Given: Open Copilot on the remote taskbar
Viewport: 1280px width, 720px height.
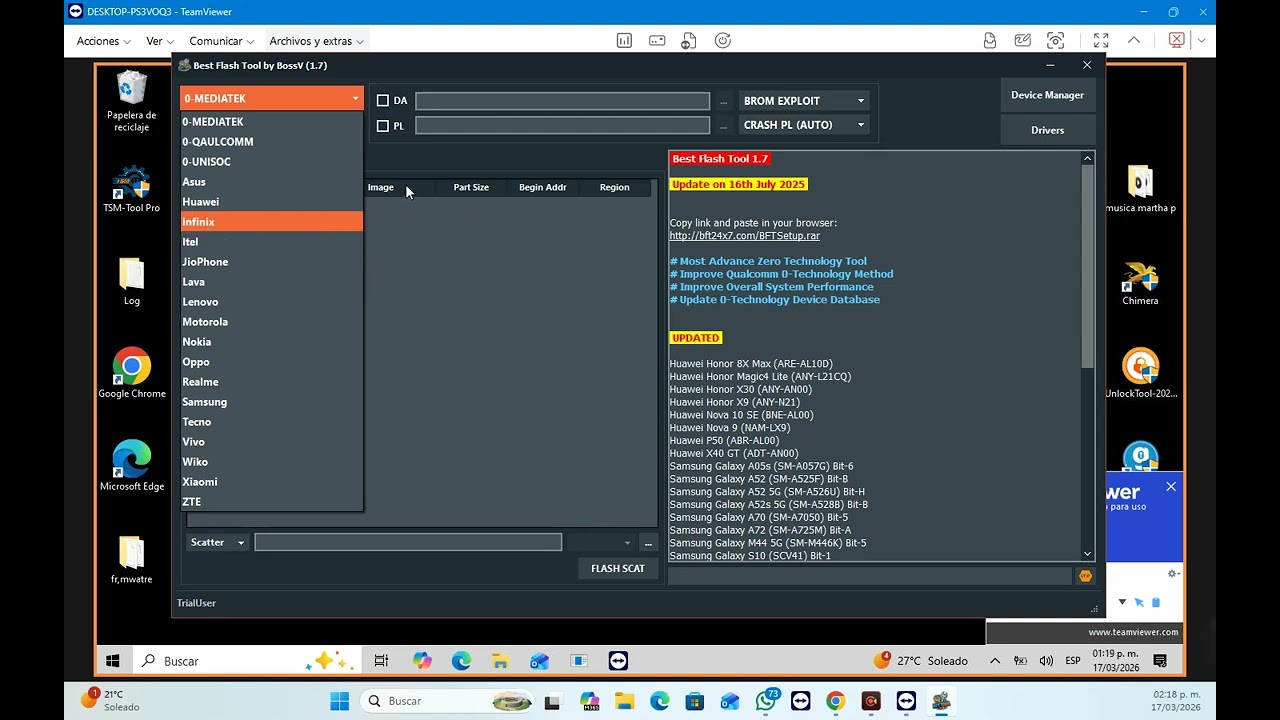Looking at the screenshot, I should pyautogui.click(x=422, y=661).
